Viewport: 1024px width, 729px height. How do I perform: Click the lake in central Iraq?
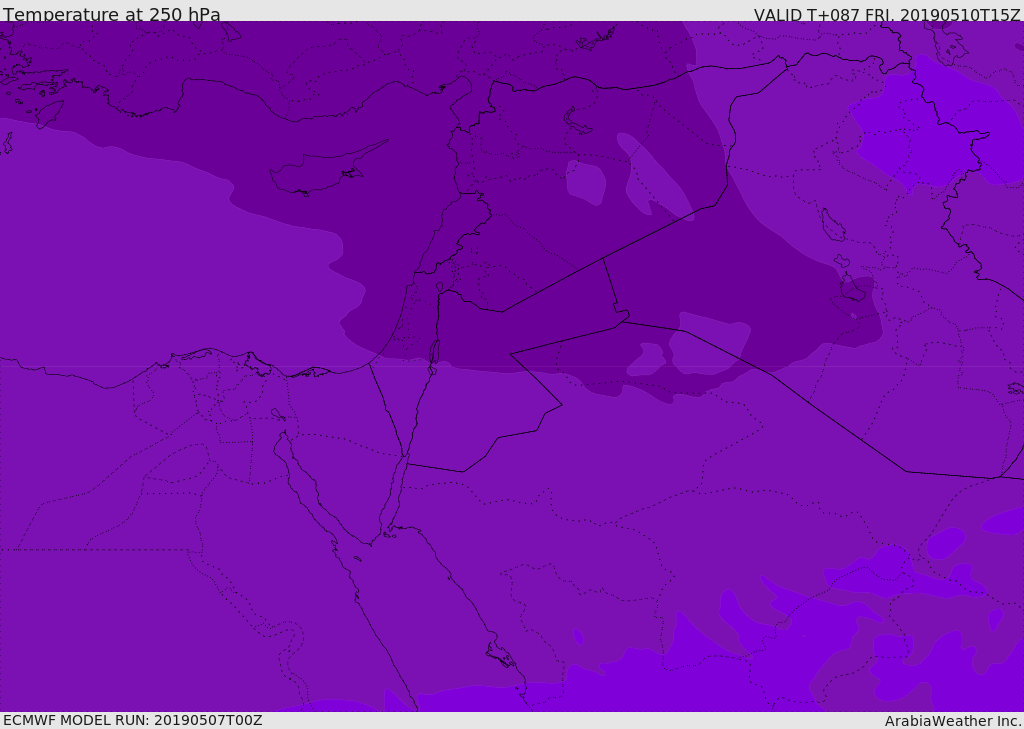point(831,225)
